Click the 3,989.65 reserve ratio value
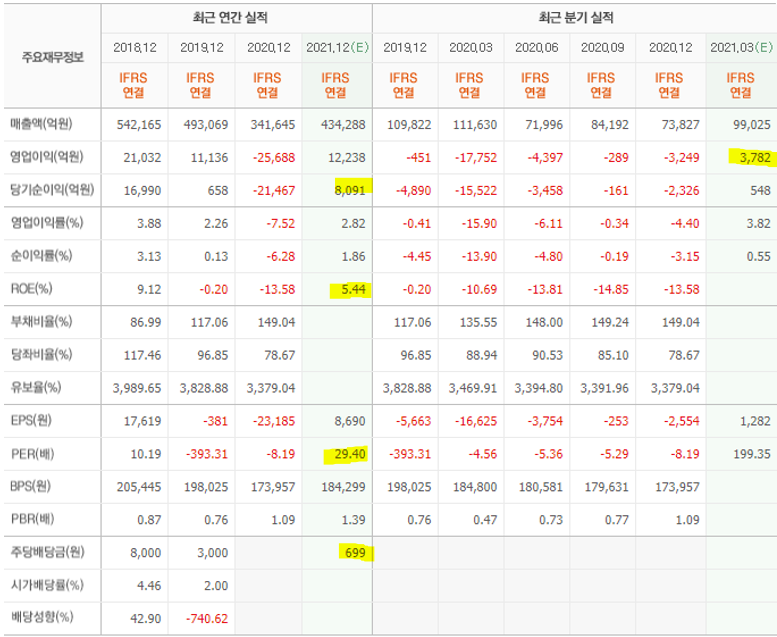This screenshot has height=637, width=777. 137,388
